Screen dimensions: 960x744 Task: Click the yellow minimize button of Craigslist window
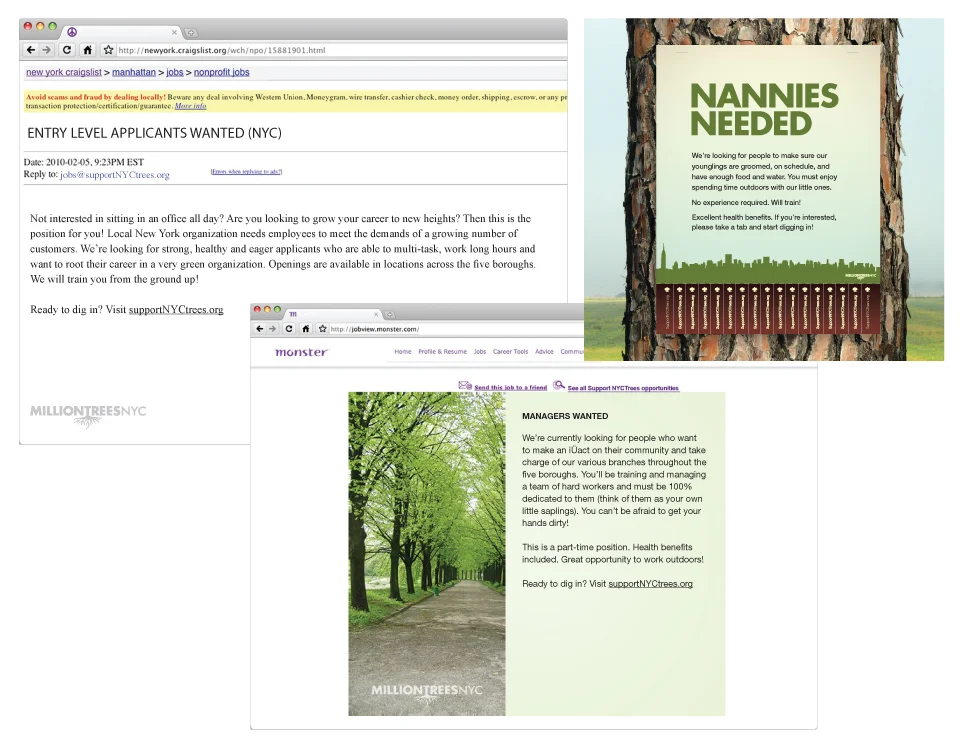pyautogui.click(x=40, y=26)
